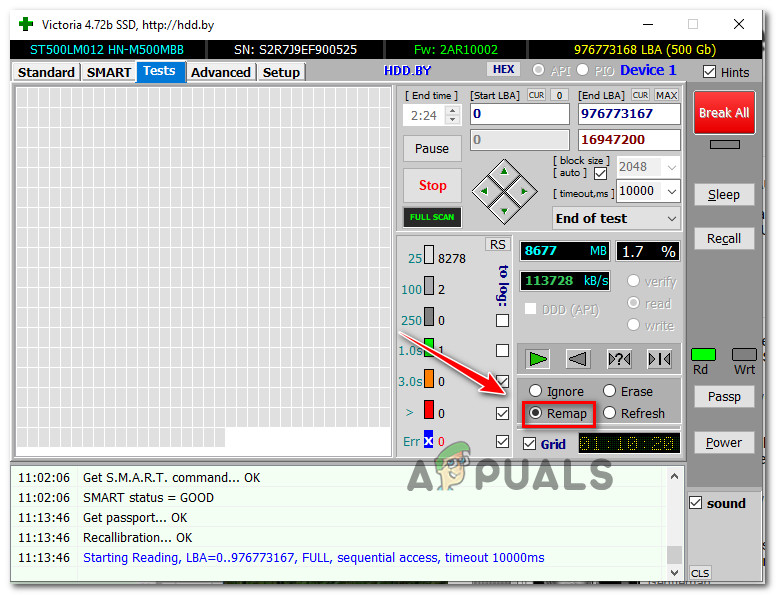The height and width of the screenshot is (595, 776).
Task: Open the block size 2048 dropdown
Action: coord(672,167)
